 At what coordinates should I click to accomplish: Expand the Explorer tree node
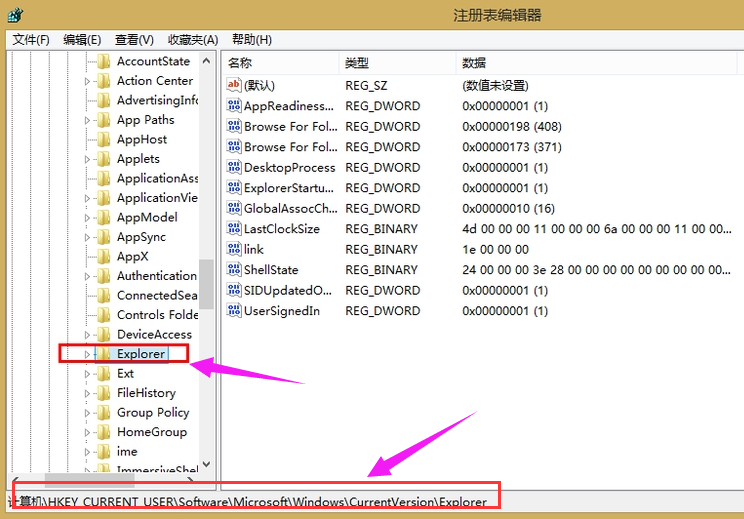pyautogui.click(x=88, y=354)
